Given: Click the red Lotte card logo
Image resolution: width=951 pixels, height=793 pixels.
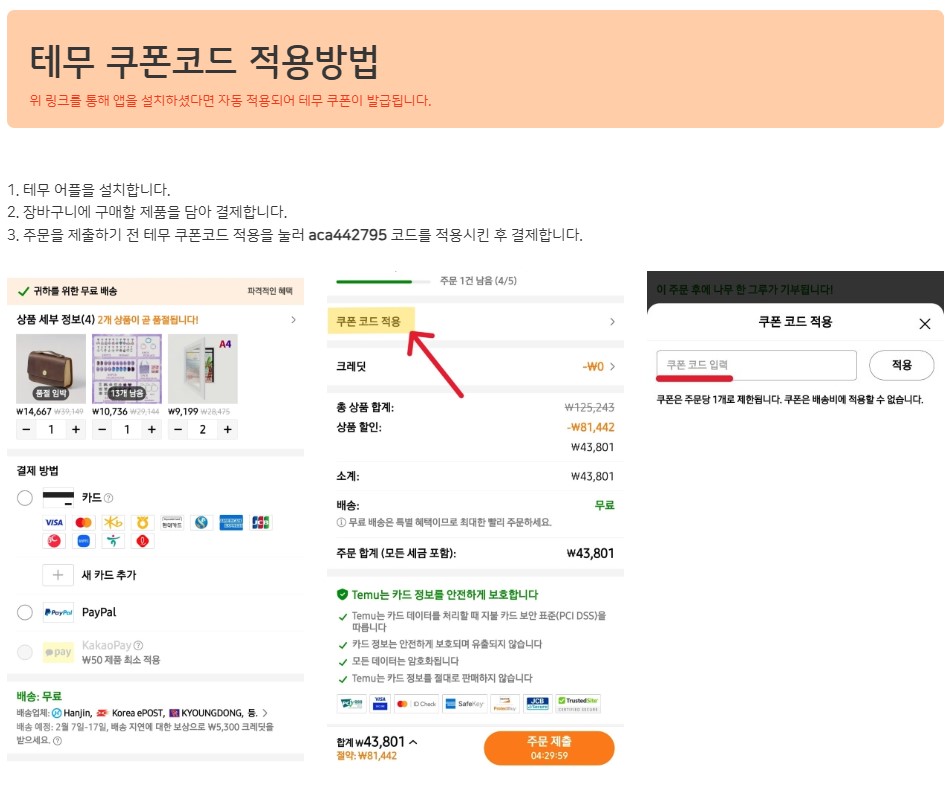Looking at the screenshot, I should [x=143, y=541].
